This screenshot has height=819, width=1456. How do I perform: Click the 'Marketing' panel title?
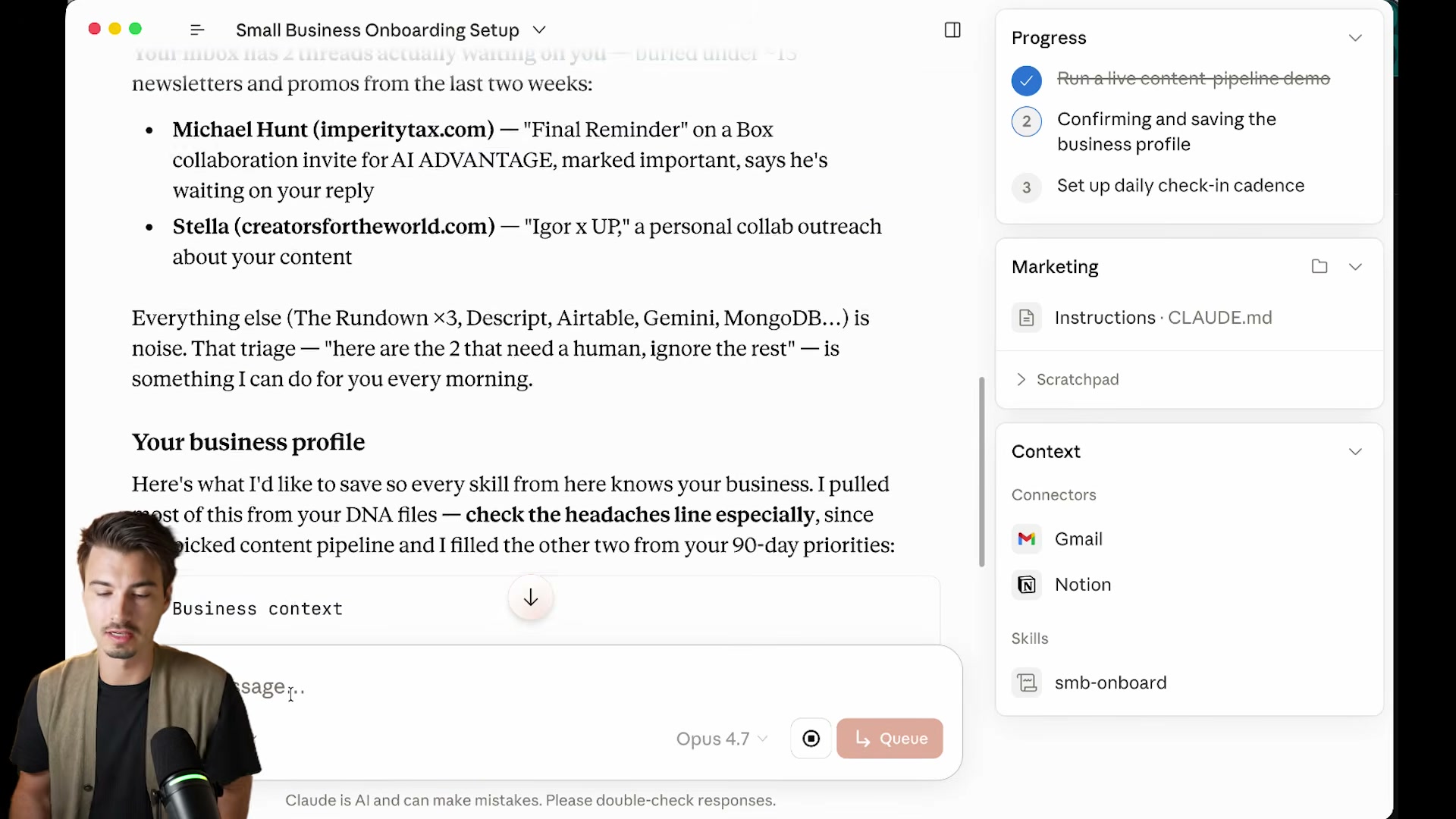[x=1055, y=267]
